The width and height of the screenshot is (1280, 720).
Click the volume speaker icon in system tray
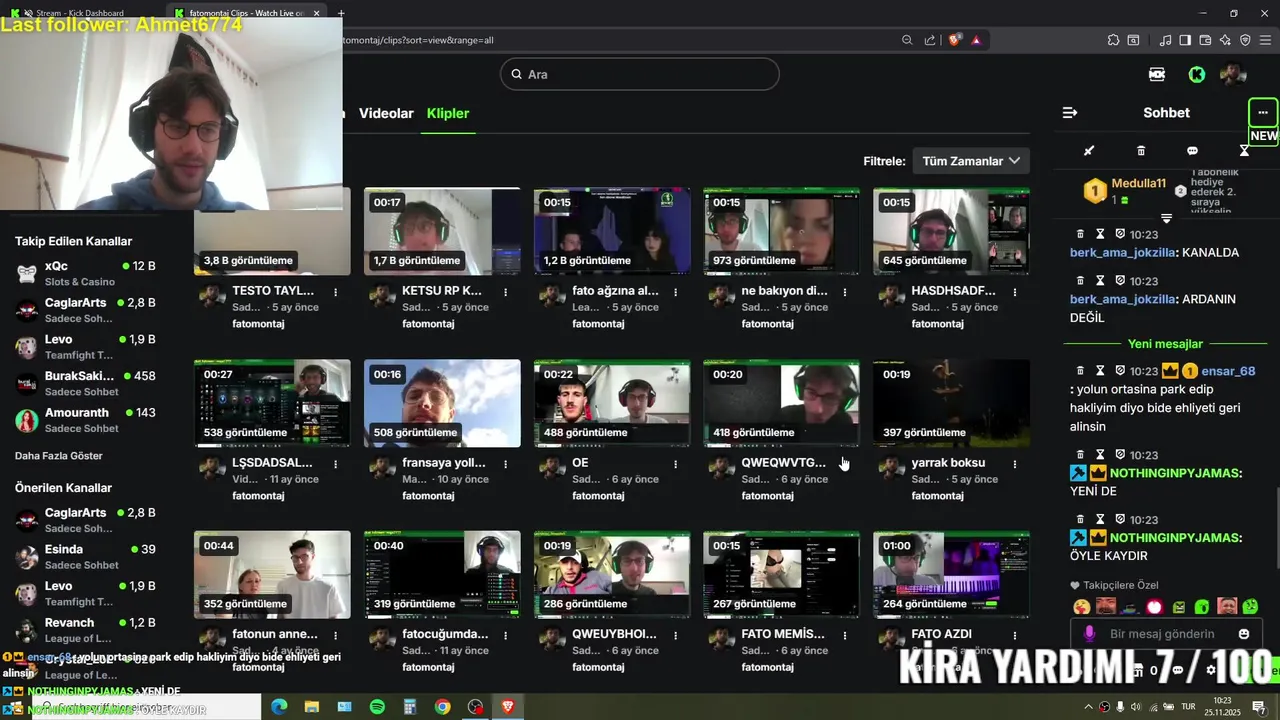click(1136, 707)
